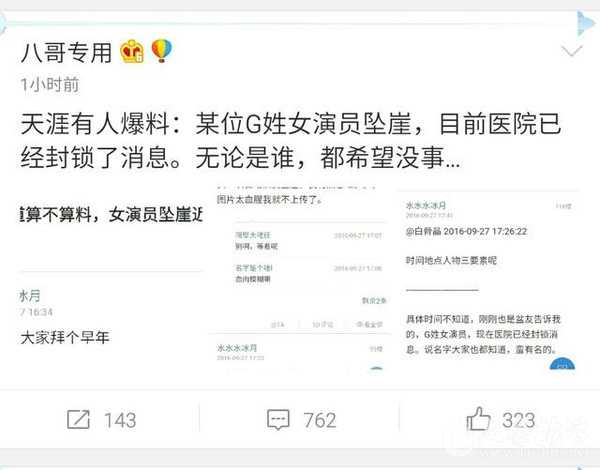Click the blue arrow at top right corner
The height and width of the screenshot is (470, 600).
(x=587, y=23)
